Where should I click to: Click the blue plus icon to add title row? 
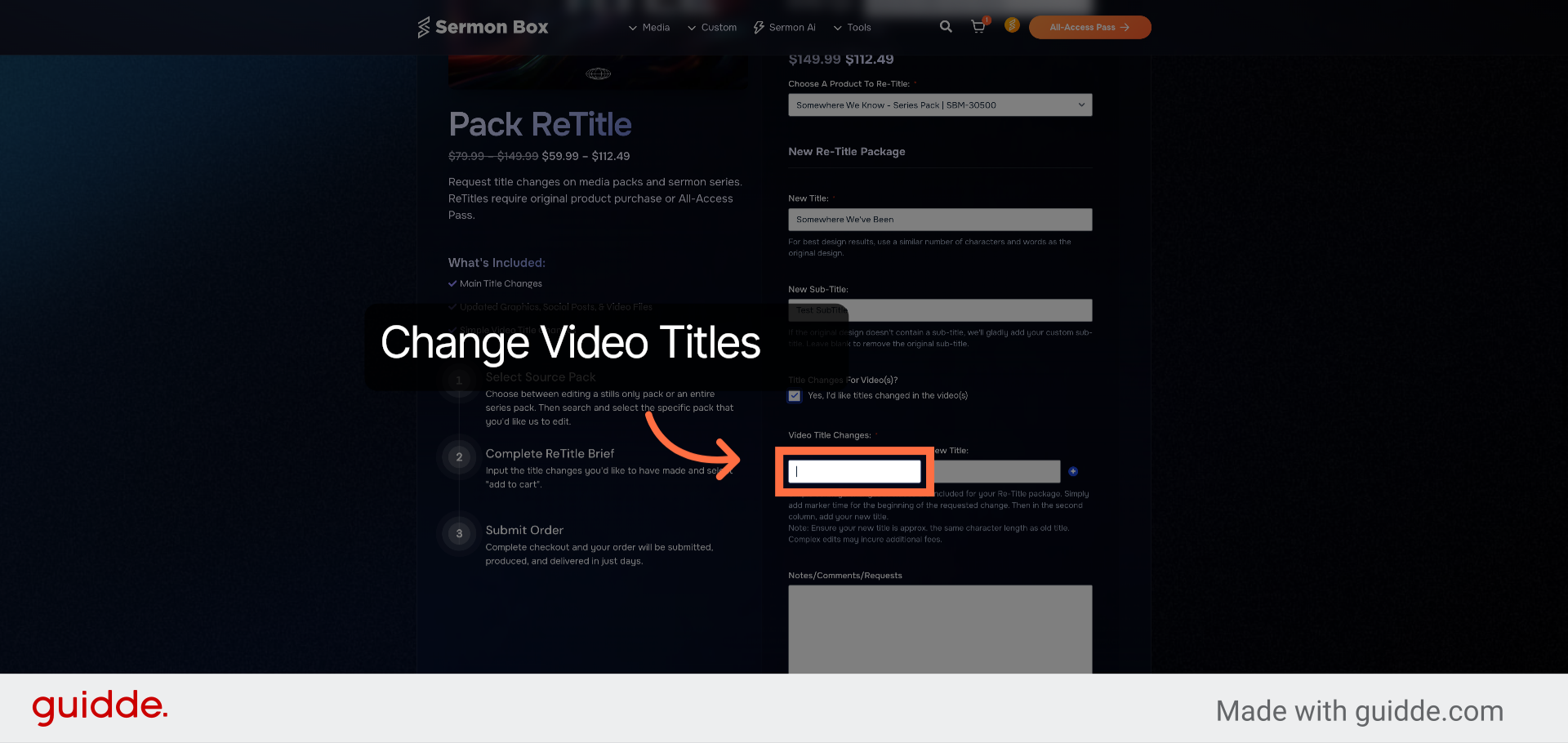[x=1072, y=471]
